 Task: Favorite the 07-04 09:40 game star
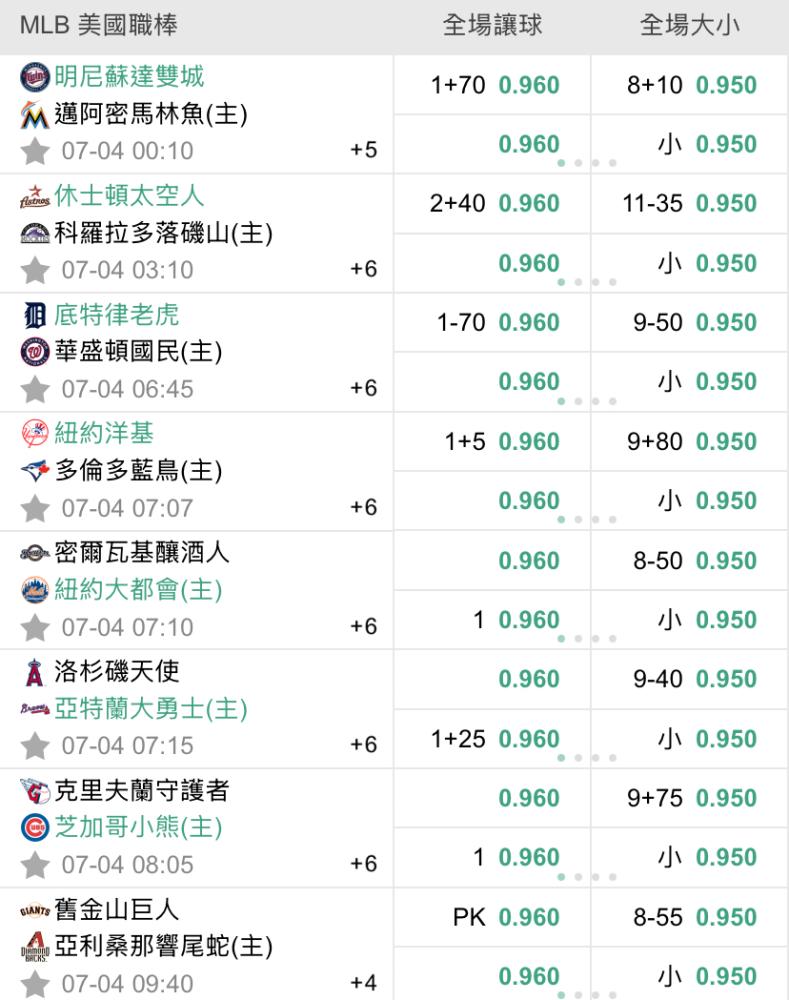[34, 983]
